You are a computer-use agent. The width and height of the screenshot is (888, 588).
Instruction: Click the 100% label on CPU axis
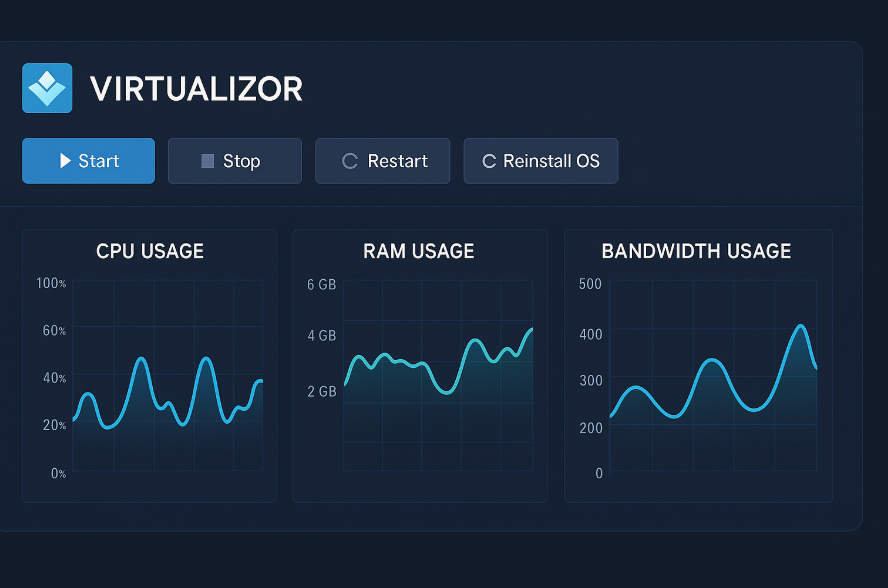(x=51, y=283)
